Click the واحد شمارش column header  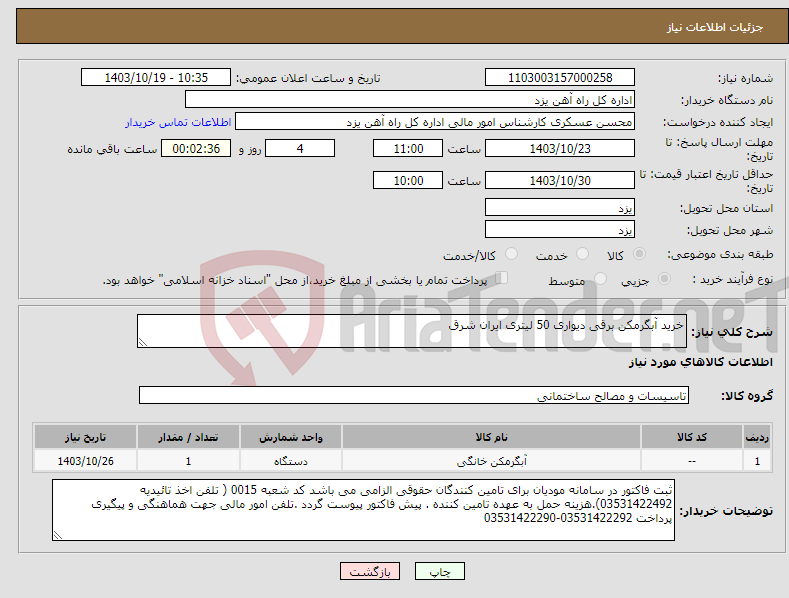click(x=291, y=437)
